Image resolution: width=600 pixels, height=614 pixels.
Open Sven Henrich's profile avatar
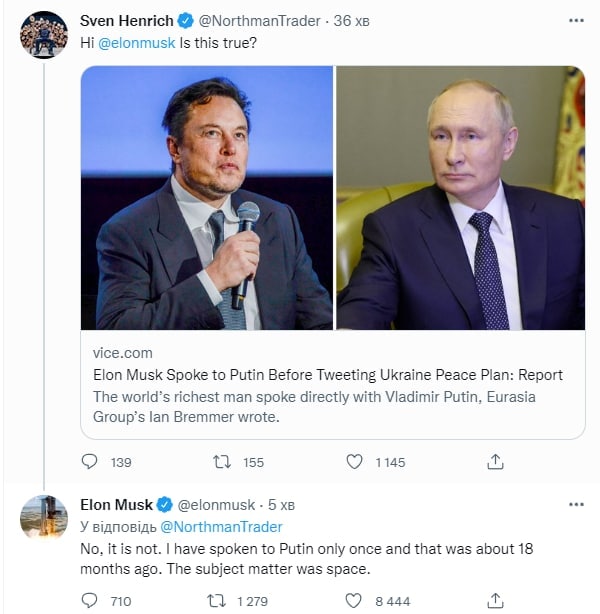click(x=44, y=34)
